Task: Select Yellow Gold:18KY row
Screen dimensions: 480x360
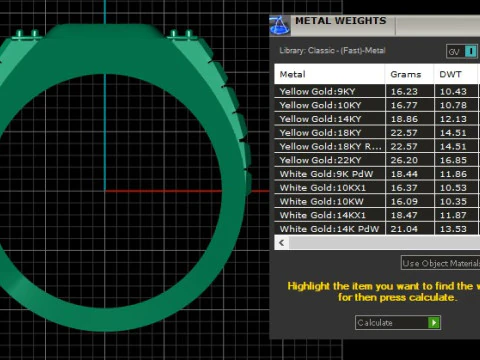Action: tap(377, 132)
